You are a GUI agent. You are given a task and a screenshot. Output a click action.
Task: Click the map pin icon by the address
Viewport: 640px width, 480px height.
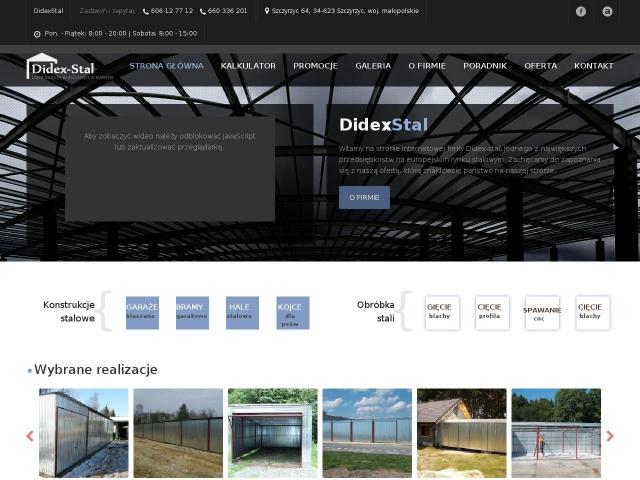click(x=267, y=11)
